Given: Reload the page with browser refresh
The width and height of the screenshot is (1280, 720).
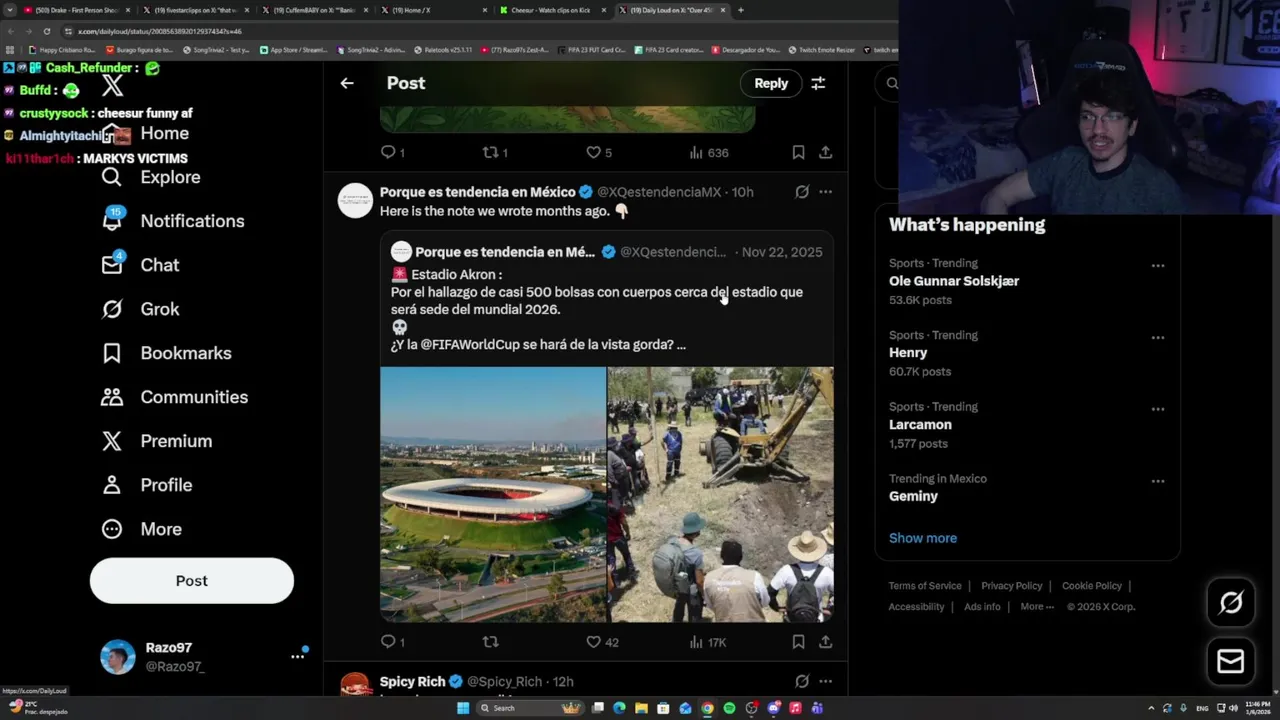Looking at the screenshot, I should pyautogui.click(x=46, y=31).
